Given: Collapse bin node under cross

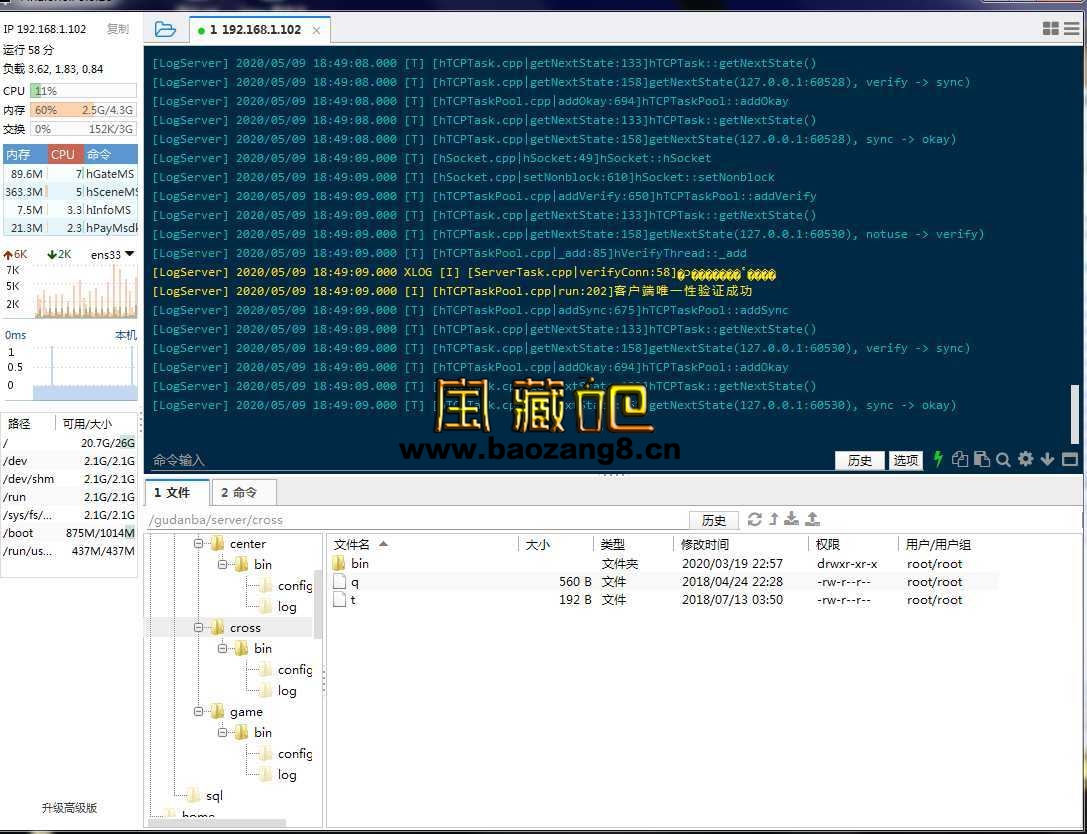Looking at the screenshot, I should tap(223, 648).
